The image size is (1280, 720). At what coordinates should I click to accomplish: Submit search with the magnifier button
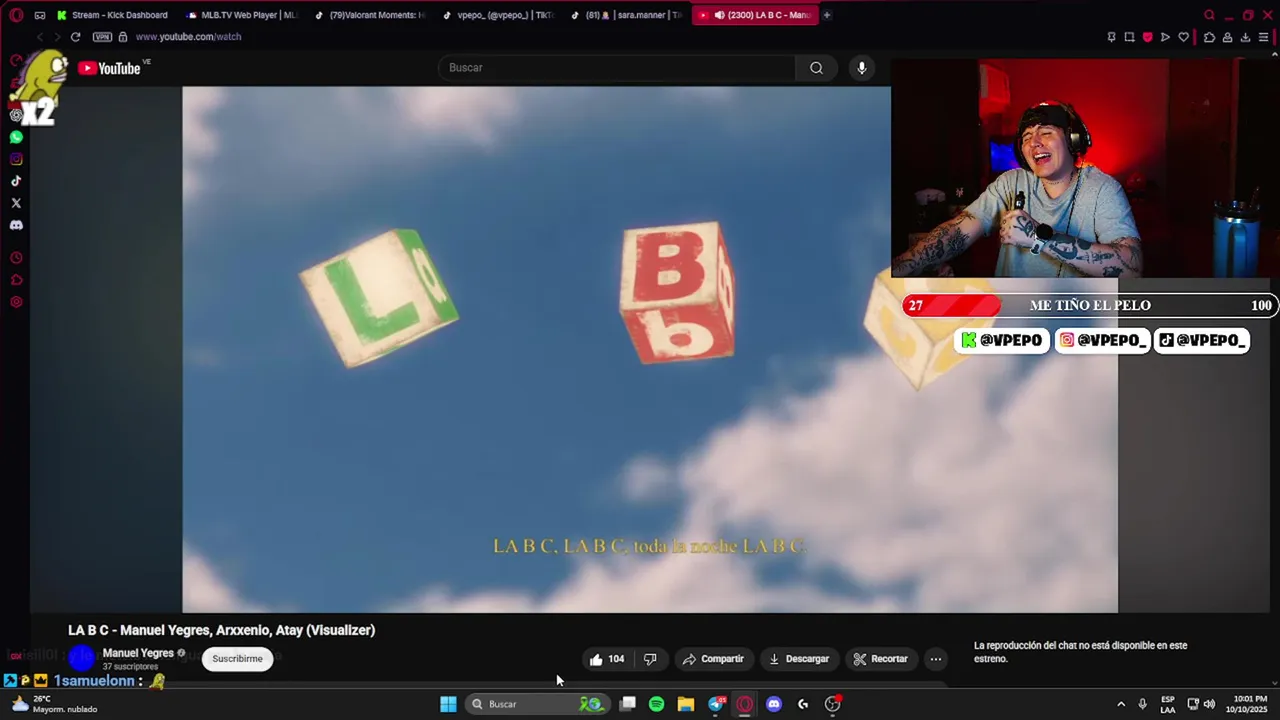click(816, 68)
